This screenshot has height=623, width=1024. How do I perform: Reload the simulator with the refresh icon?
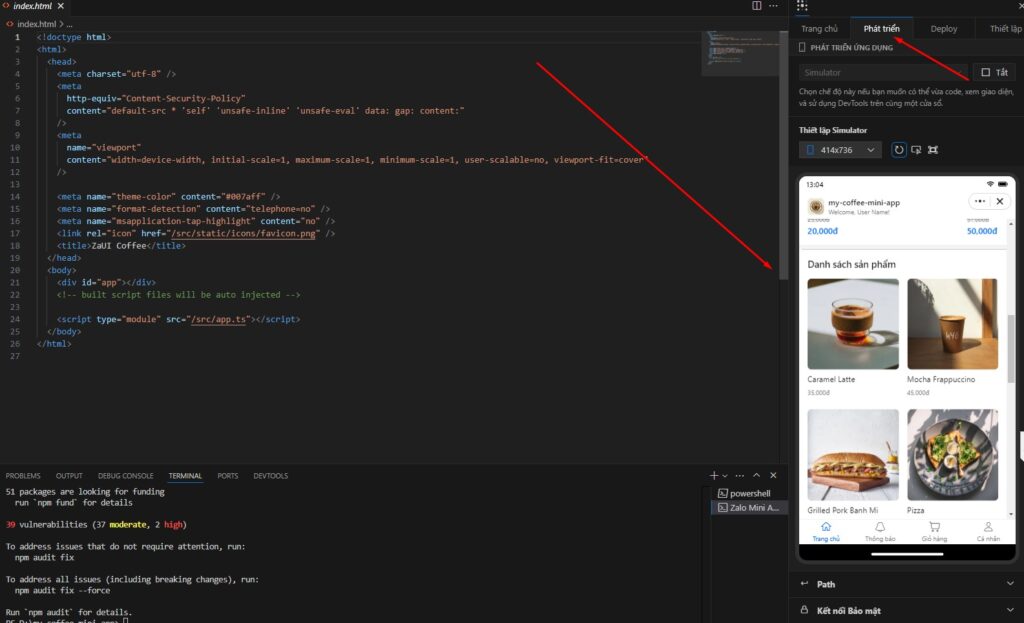click(x=899, y=150)
